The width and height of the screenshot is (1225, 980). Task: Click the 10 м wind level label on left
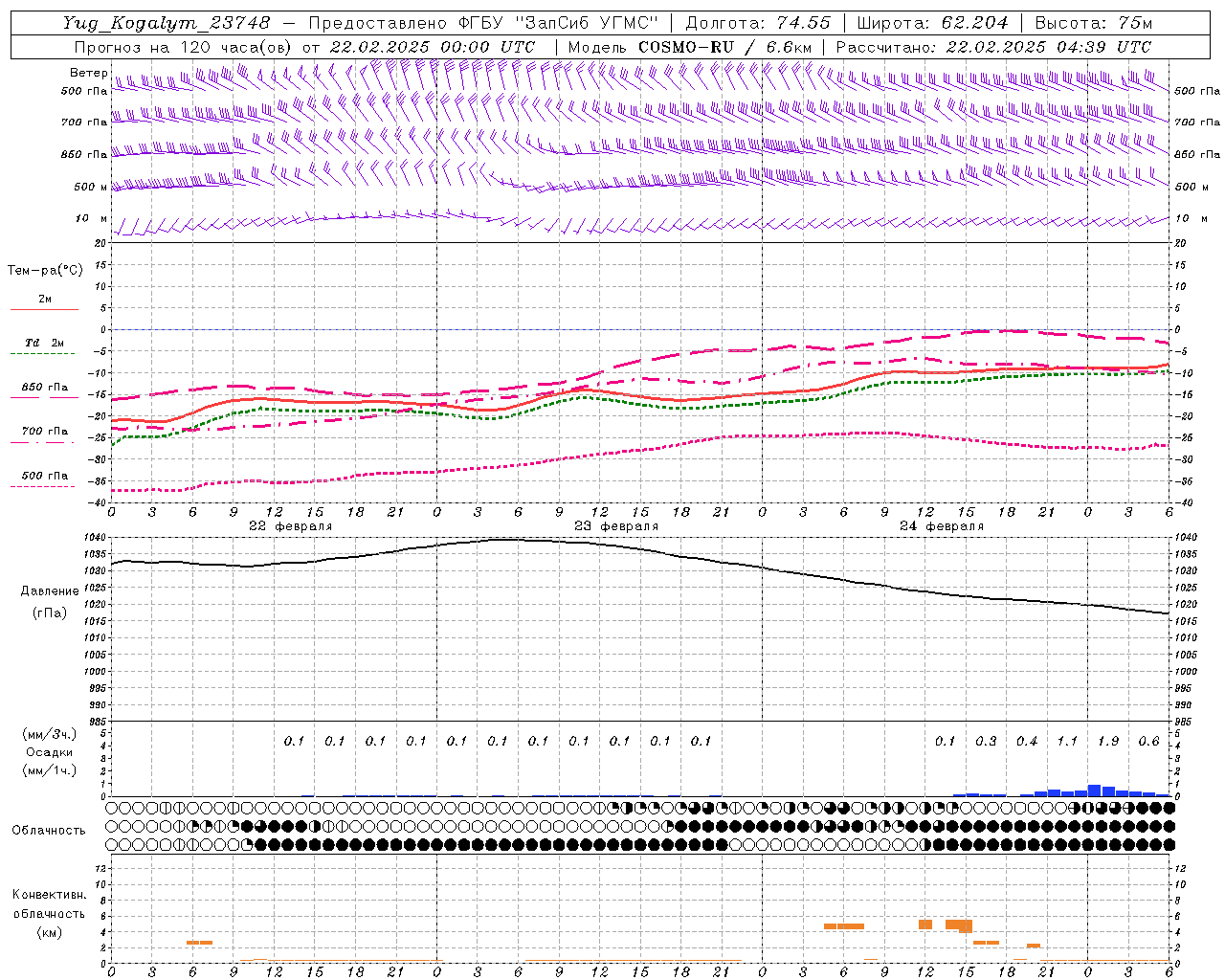(x=92, y=218)
